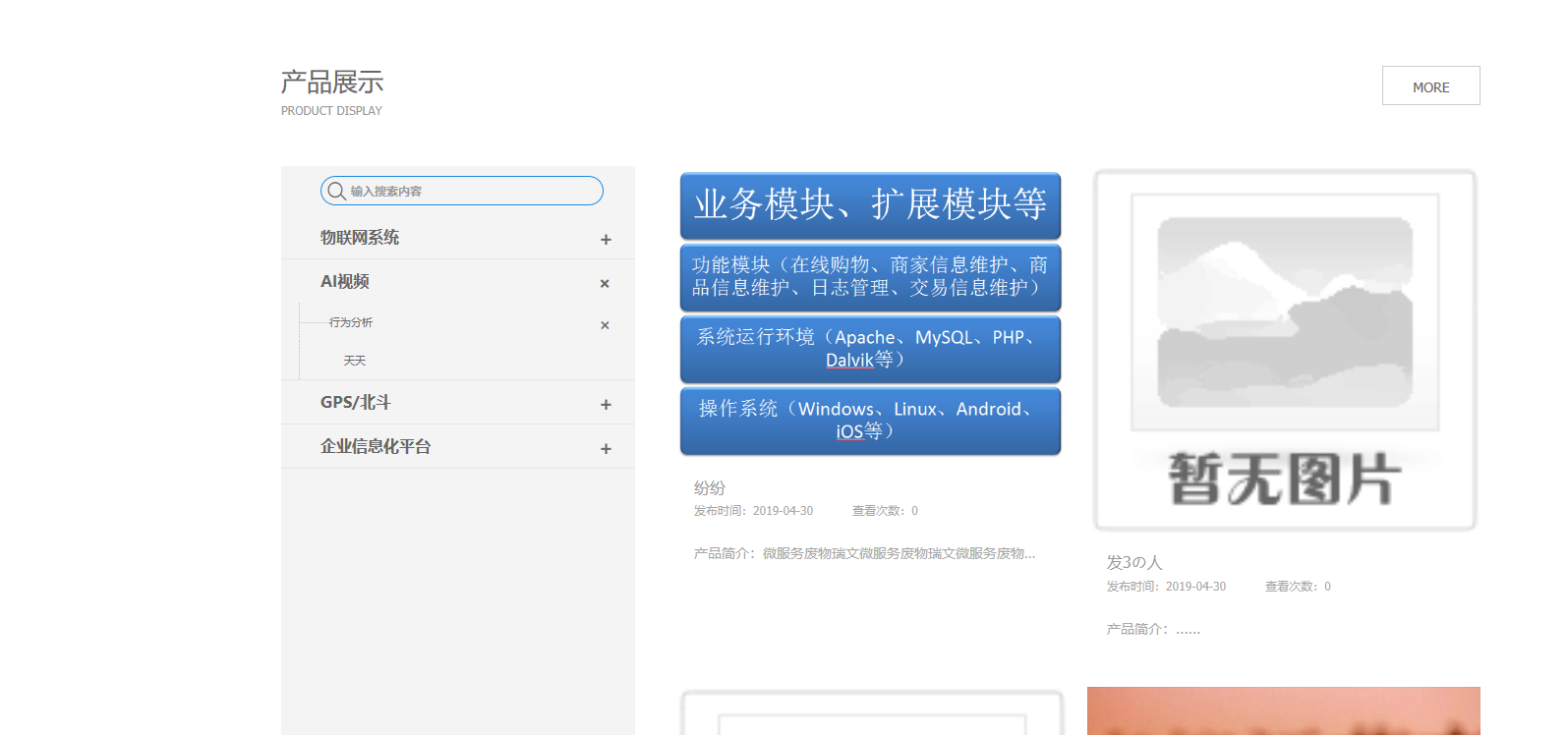Open the 暂无图片 placeholder thumbnail

click(x=1285, y=350)
